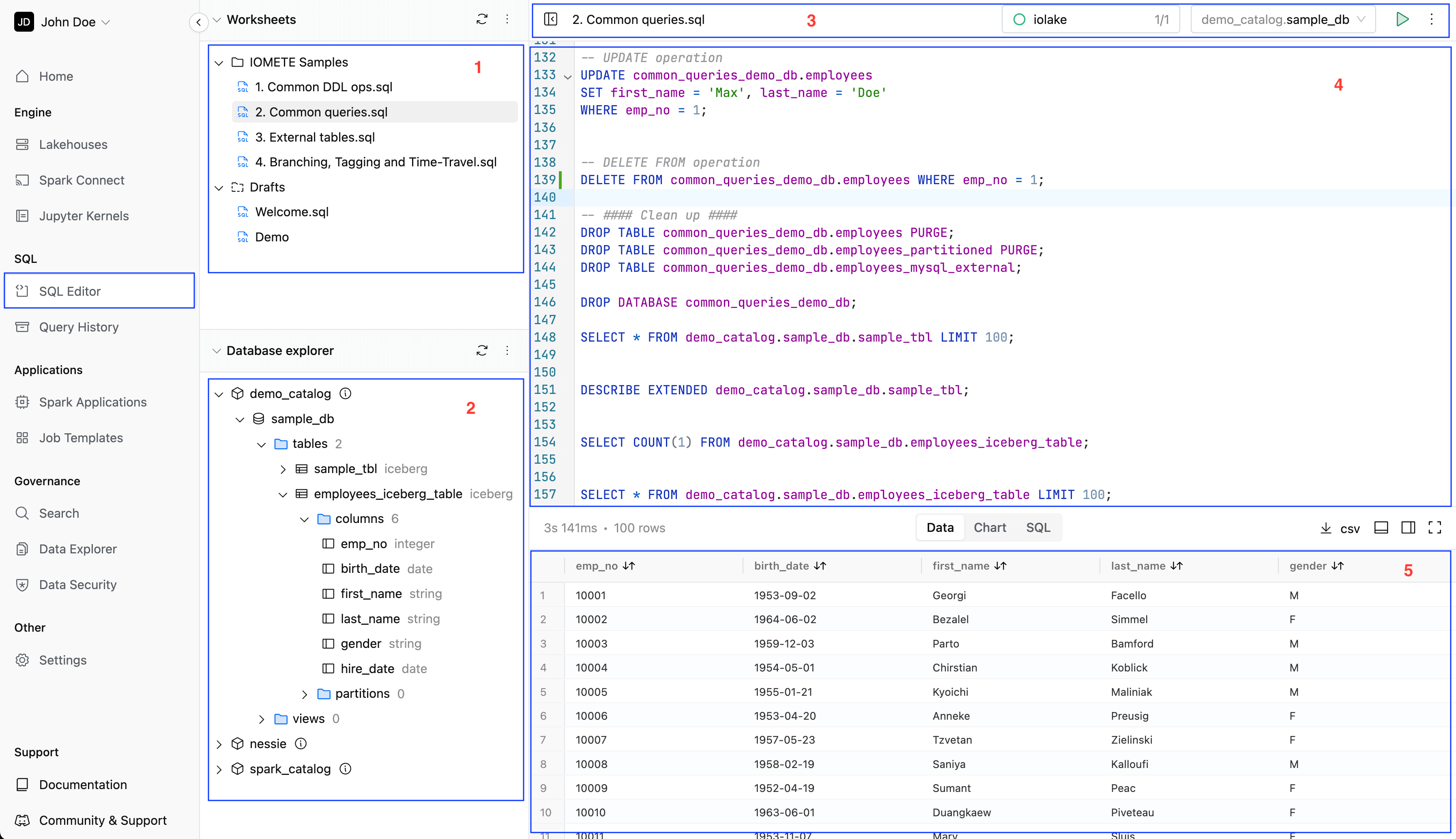Expand the views folder
The height and width of the screenshot is (839, 1456).
pos(262,719)
